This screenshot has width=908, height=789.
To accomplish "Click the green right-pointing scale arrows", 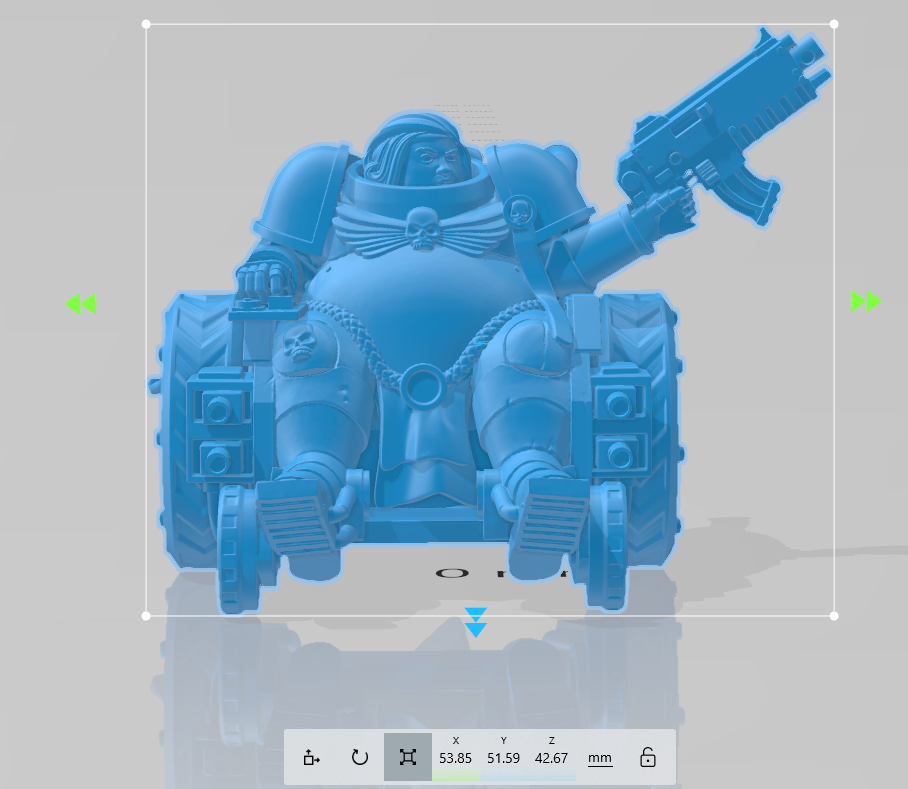I will pos(866,301).
